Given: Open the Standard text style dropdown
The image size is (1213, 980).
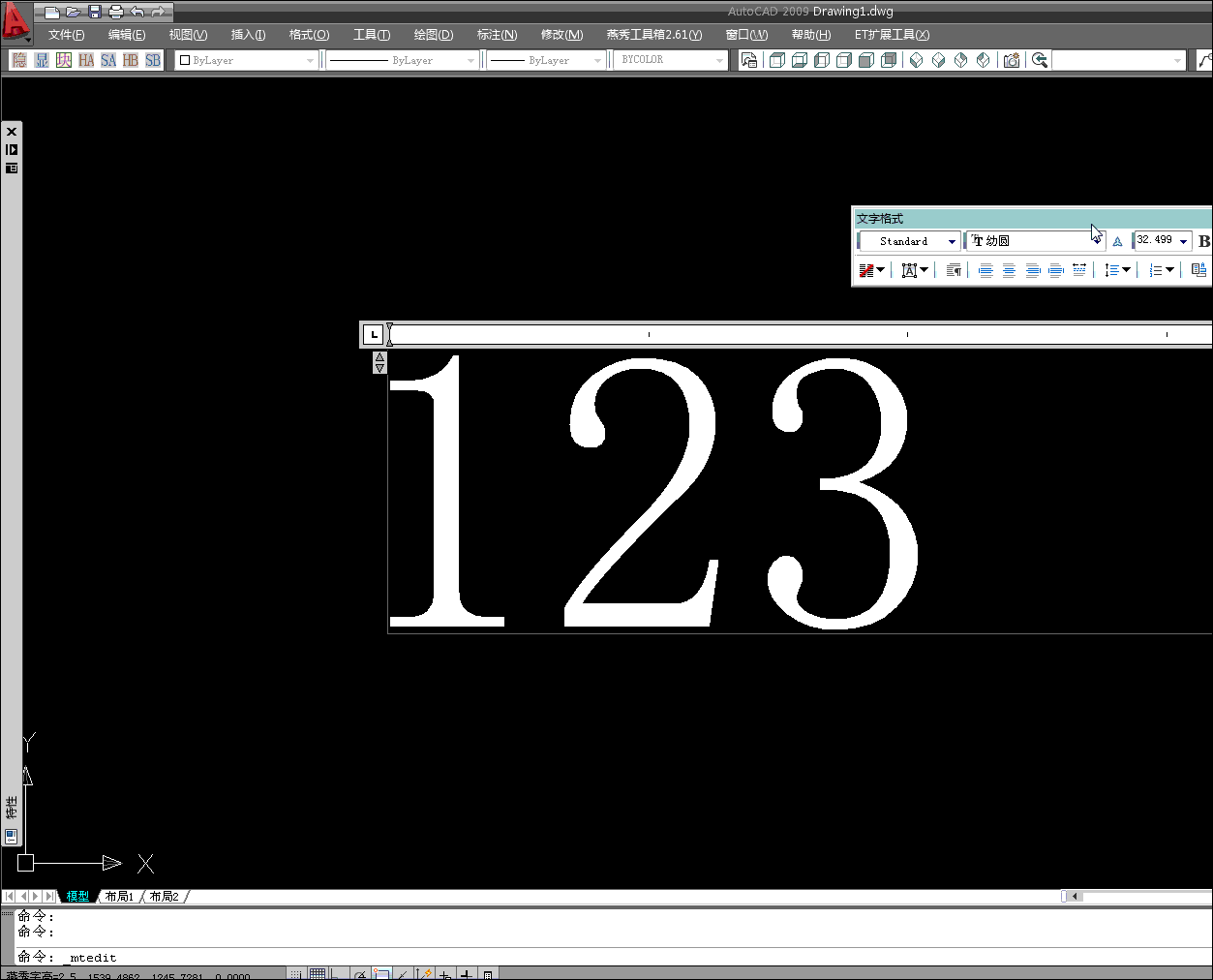Looking at the screenshot, I should click(950, 240).
